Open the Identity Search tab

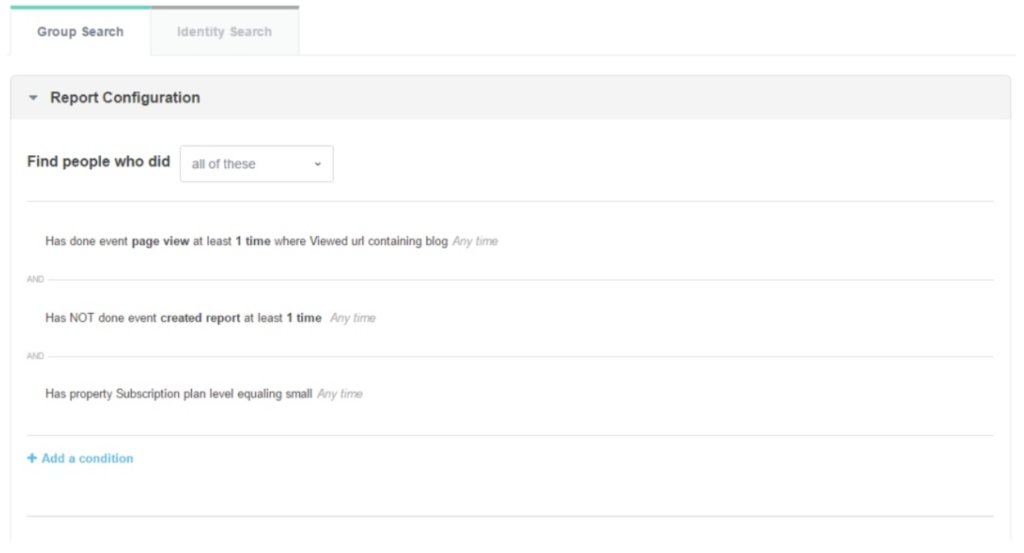pyautogui.click(x=224, y=31)
